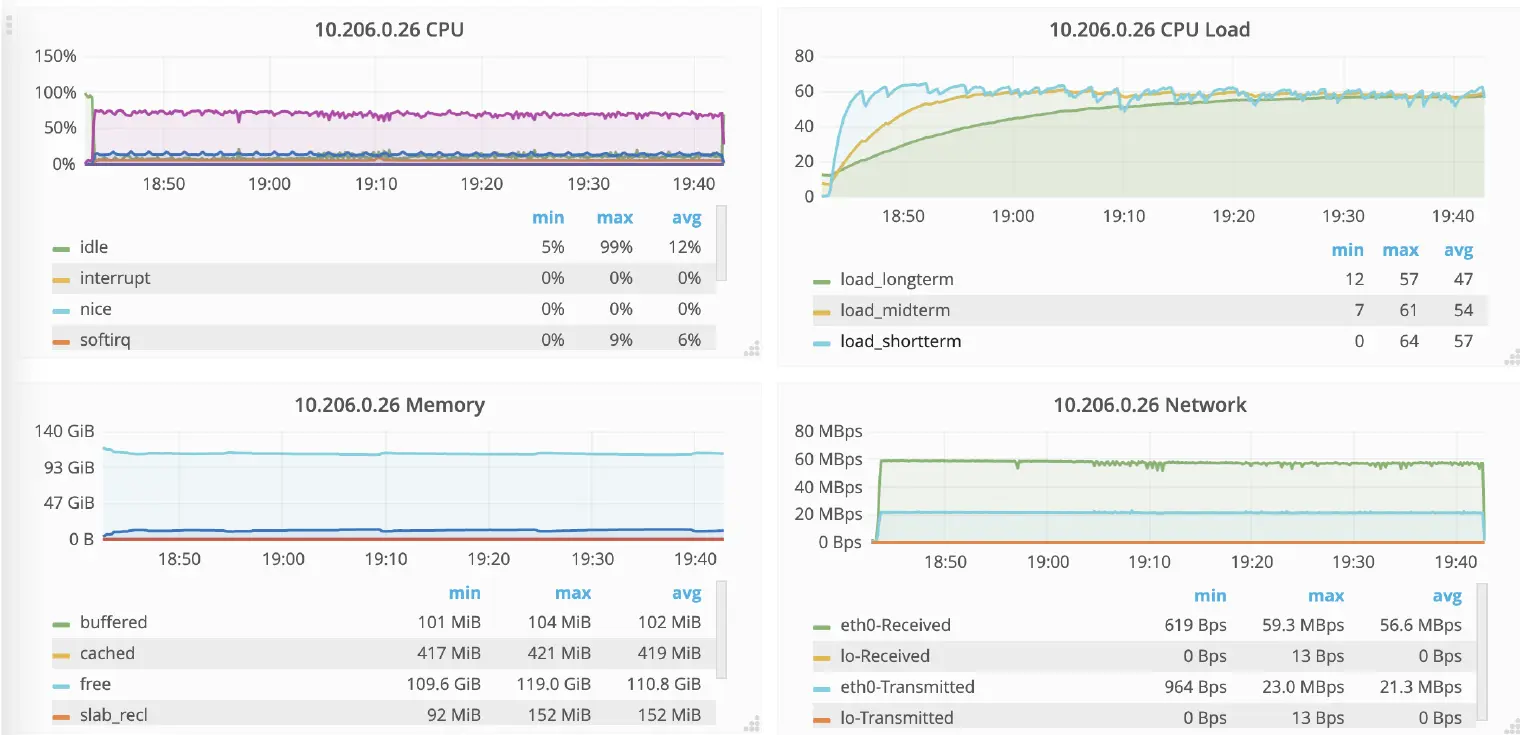Toggle the lo-Received series label
Image resolution: width=1520 pixels, height=735 pixels.
coord(885,656)
